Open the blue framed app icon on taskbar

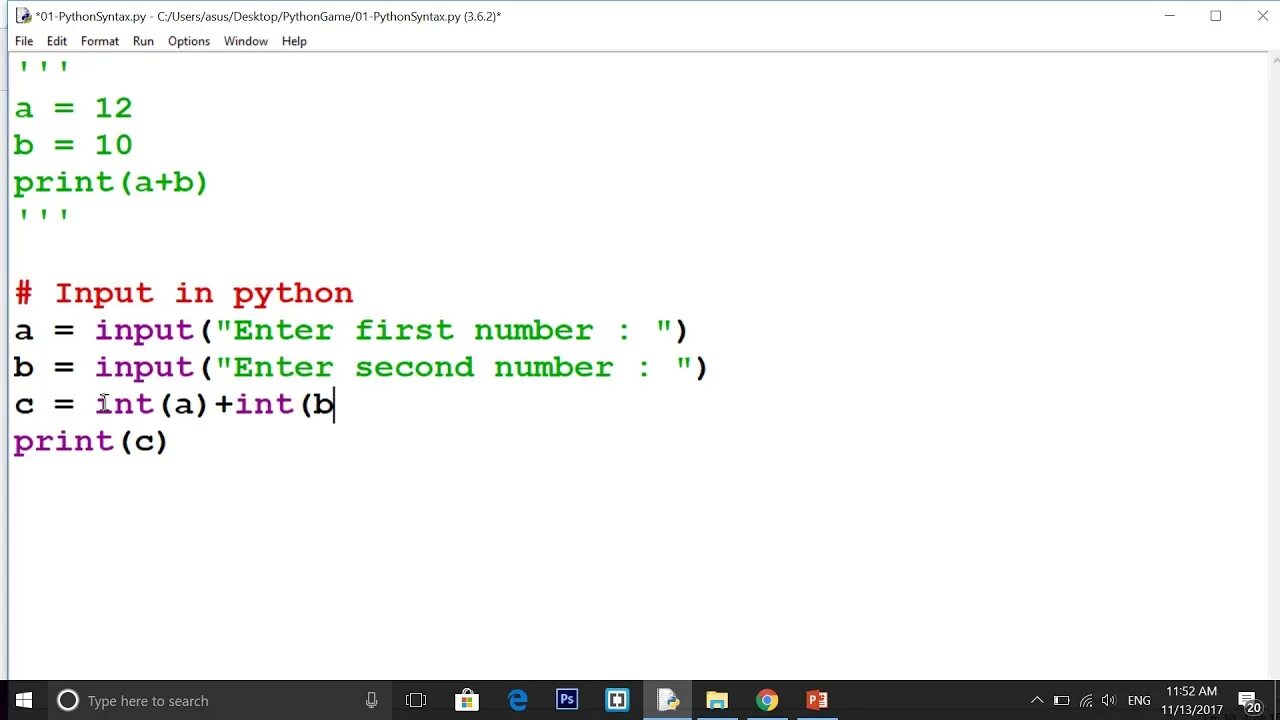tap(617, 700)
